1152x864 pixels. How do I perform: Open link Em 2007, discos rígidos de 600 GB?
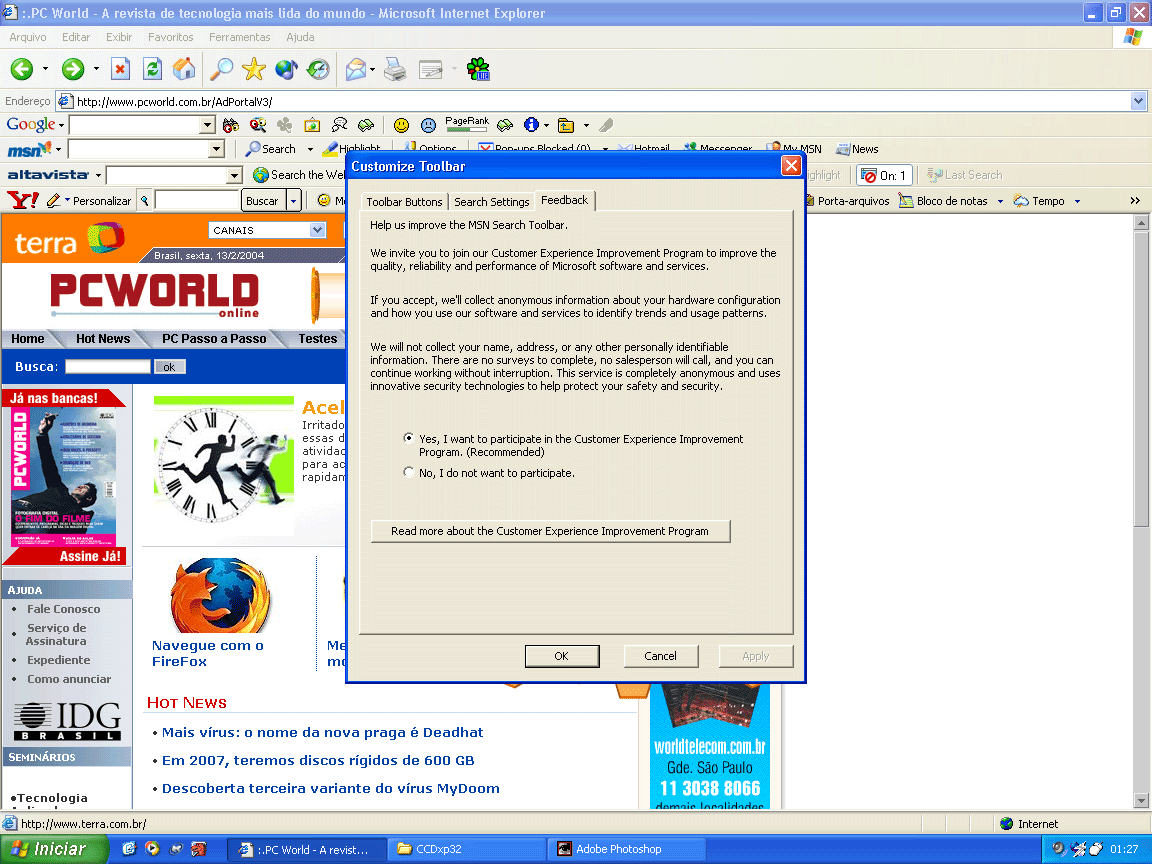[x=318, y=760]
